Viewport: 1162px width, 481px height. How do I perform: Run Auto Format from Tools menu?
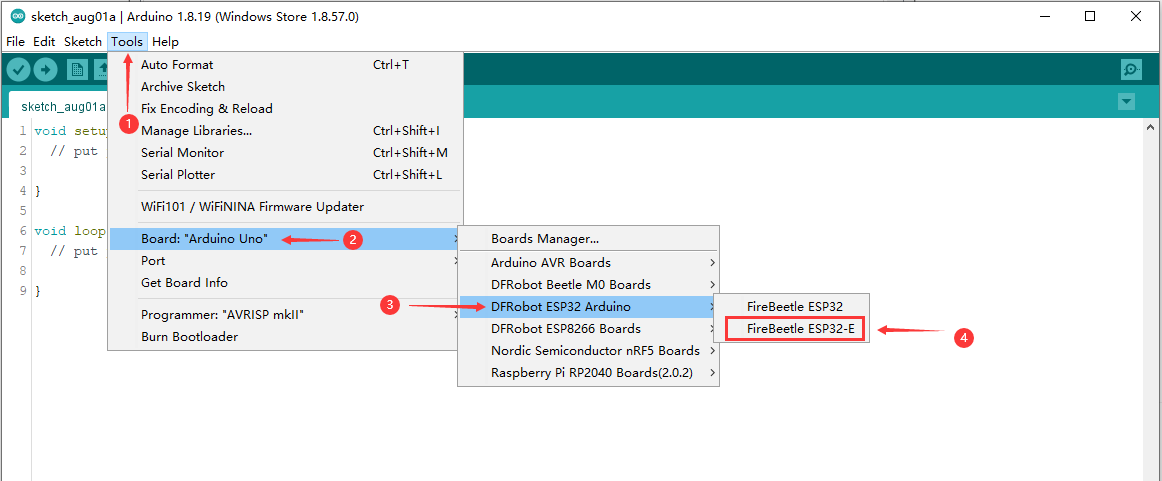click(177, 65)
